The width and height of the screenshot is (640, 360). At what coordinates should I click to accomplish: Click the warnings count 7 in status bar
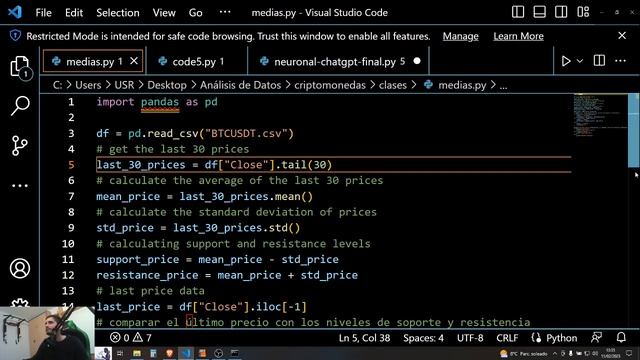[x=142, y=338]
